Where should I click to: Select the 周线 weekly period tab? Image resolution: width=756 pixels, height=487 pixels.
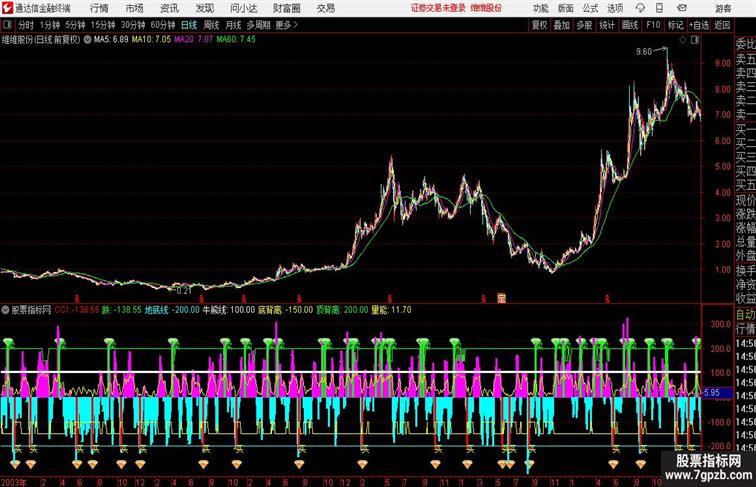pos(211,25)
